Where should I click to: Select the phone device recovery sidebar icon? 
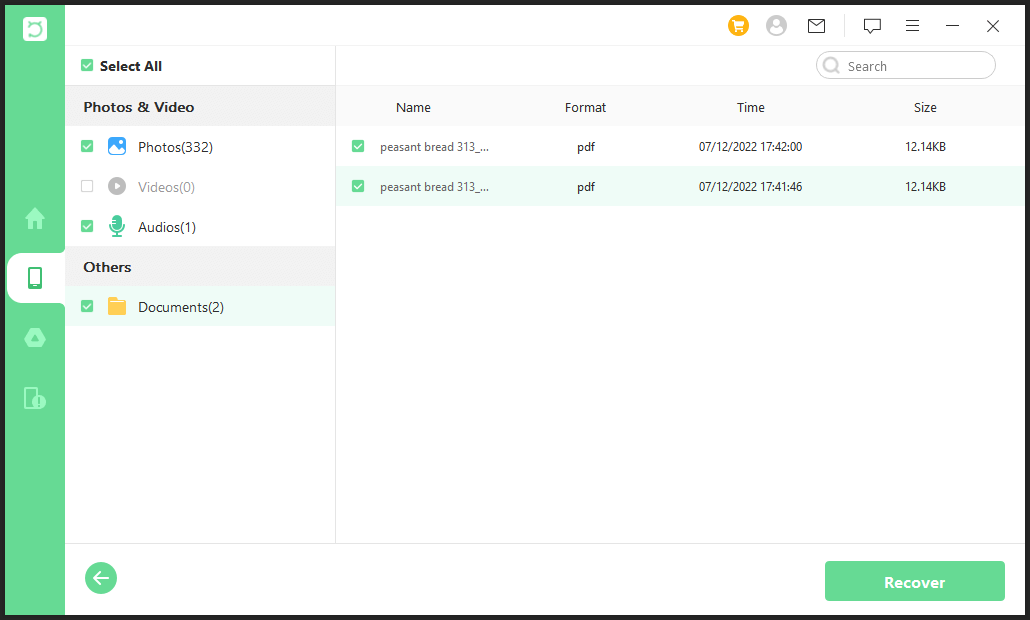[x=35, y=278]
